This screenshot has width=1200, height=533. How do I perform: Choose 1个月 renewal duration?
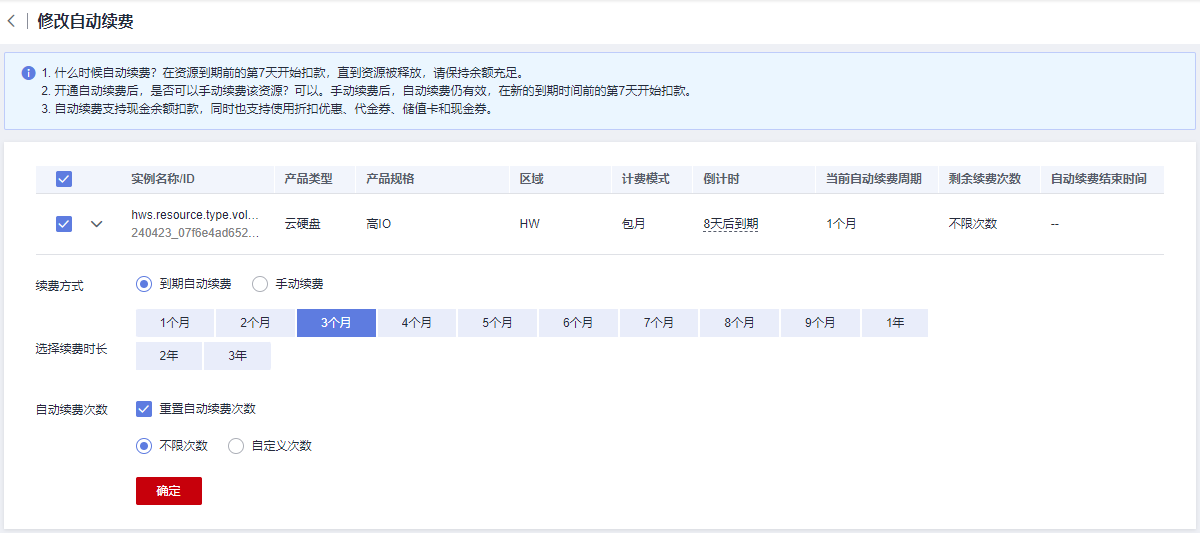point(175,323)
